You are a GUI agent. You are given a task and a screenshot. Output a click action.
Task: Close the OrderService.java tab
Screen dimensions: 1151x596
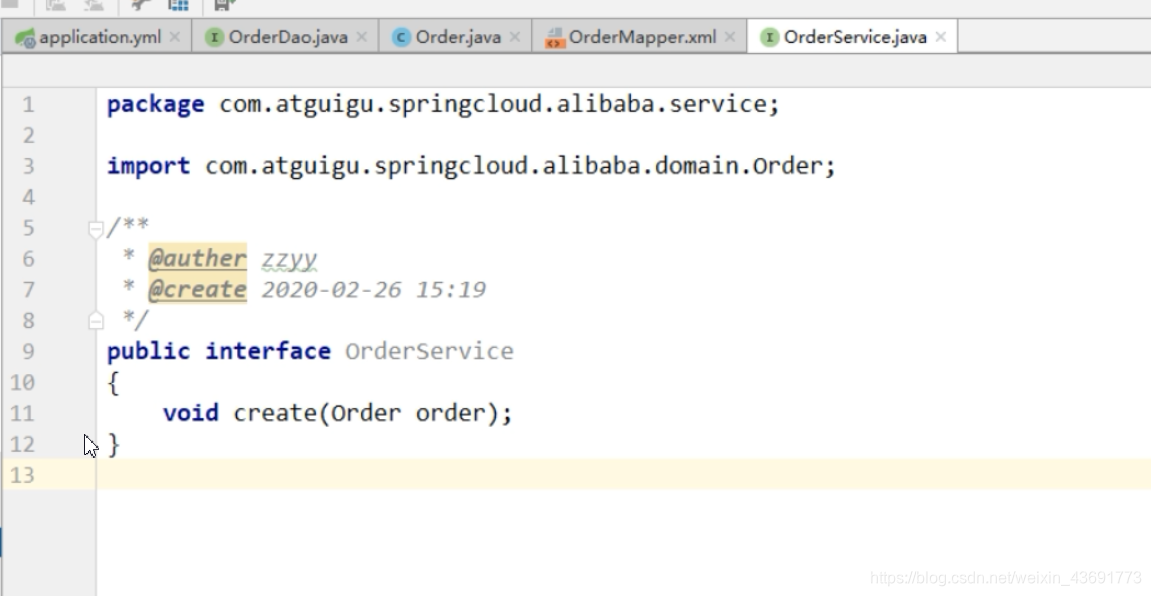(940, 37)
